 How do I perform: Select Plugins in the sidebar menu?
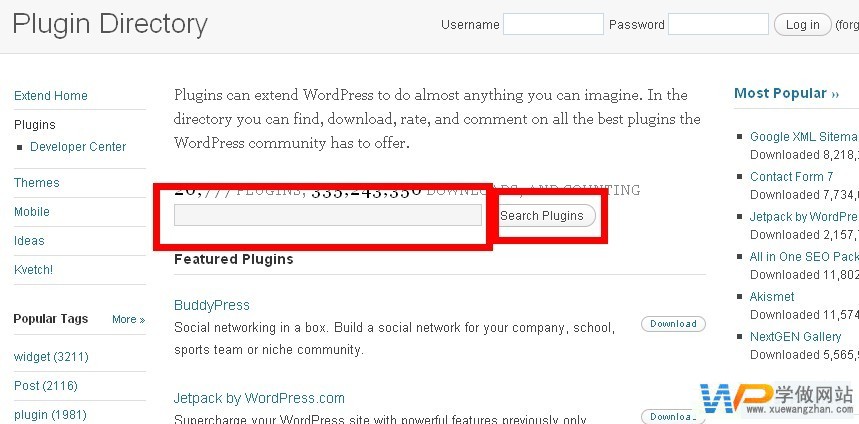click(x=35, y=125)
